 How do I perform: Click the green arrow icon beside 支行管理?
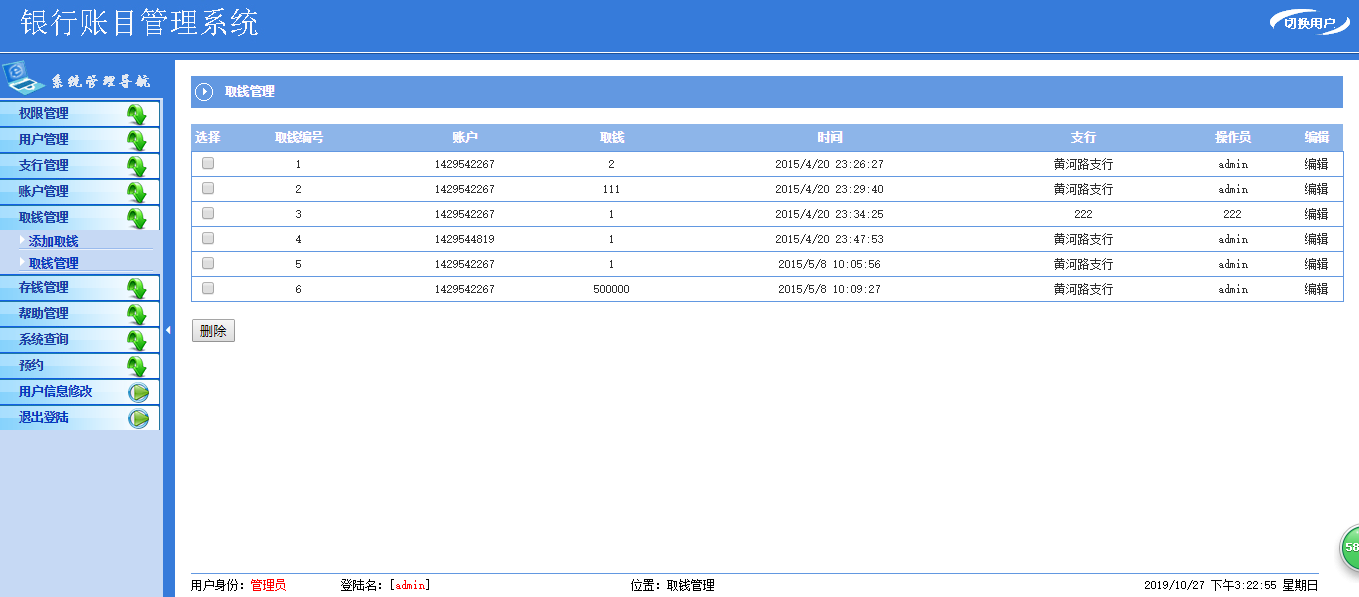[x=137, y=166]
